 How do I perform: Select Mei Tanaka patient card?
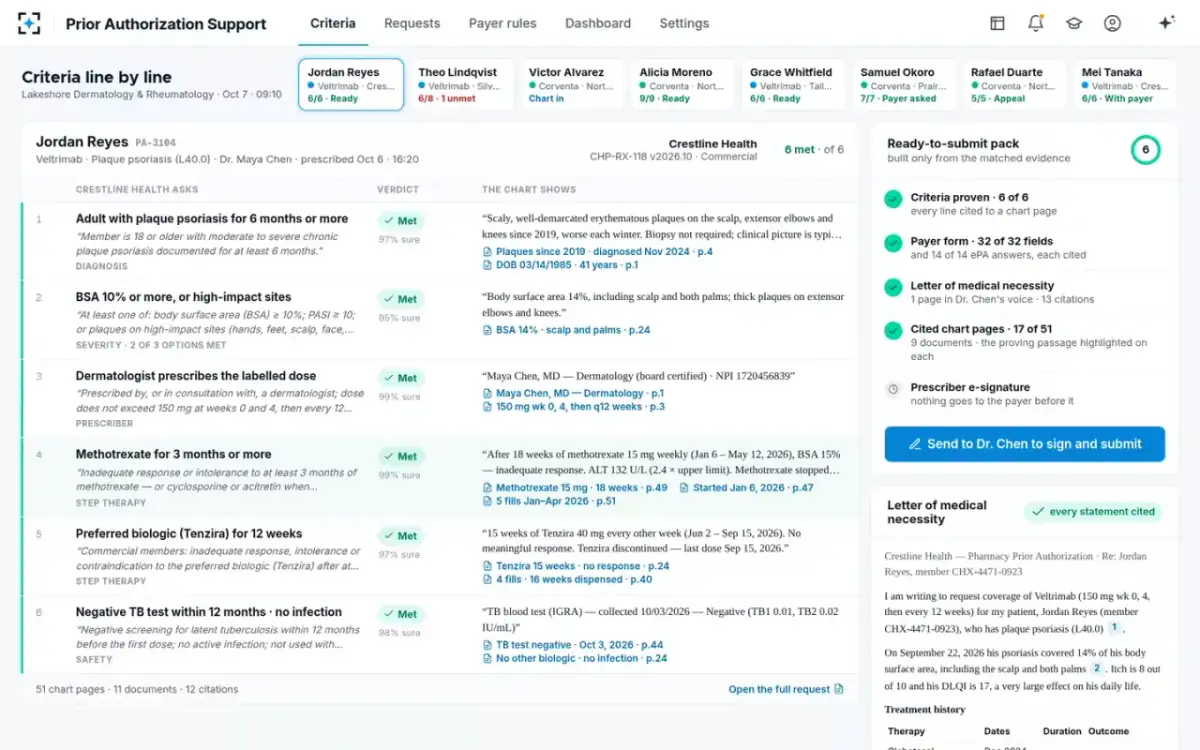[x=1124, y=84]
